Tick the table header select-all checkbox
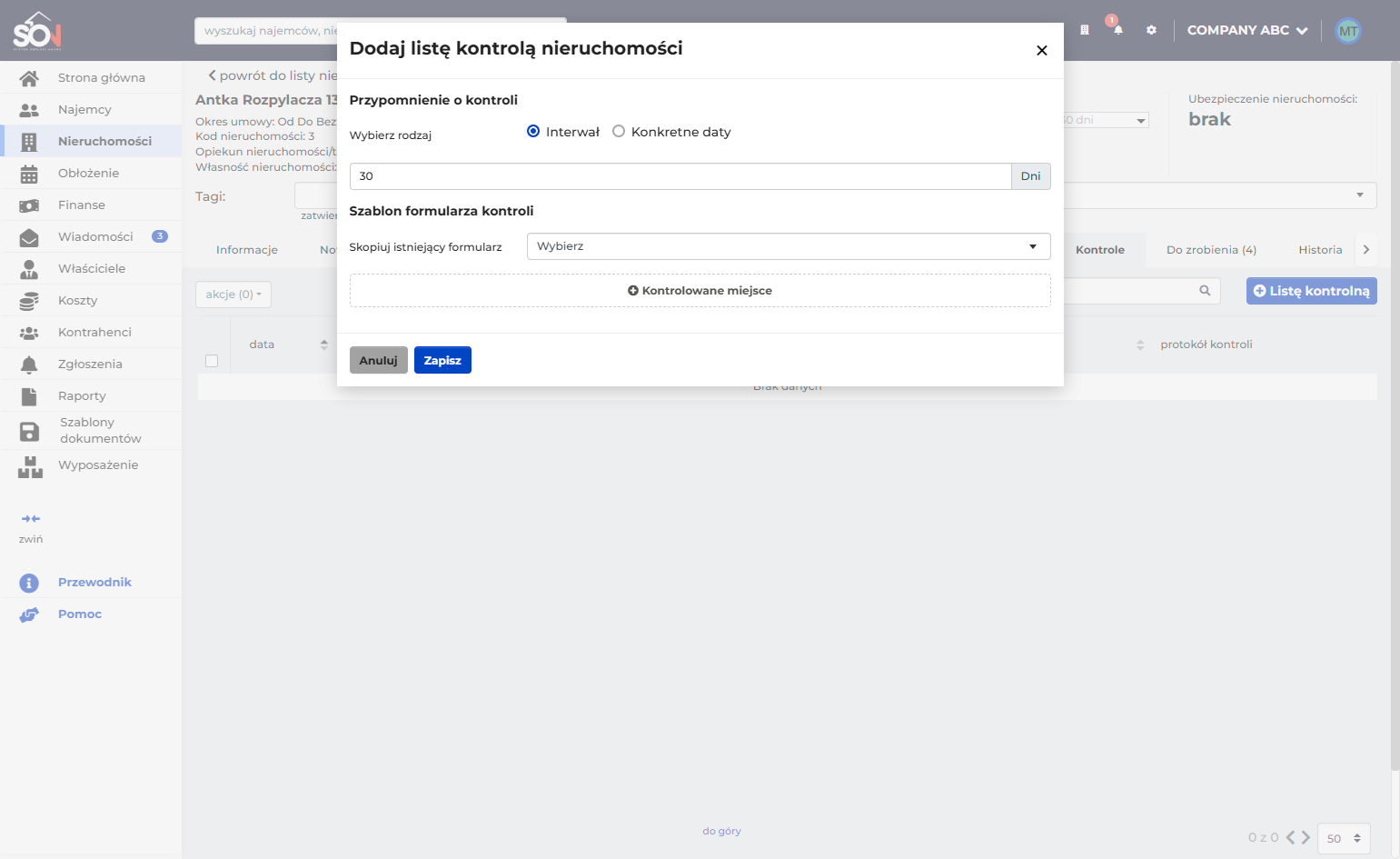The image size is (1400, 859). click(x=212, y=361)
